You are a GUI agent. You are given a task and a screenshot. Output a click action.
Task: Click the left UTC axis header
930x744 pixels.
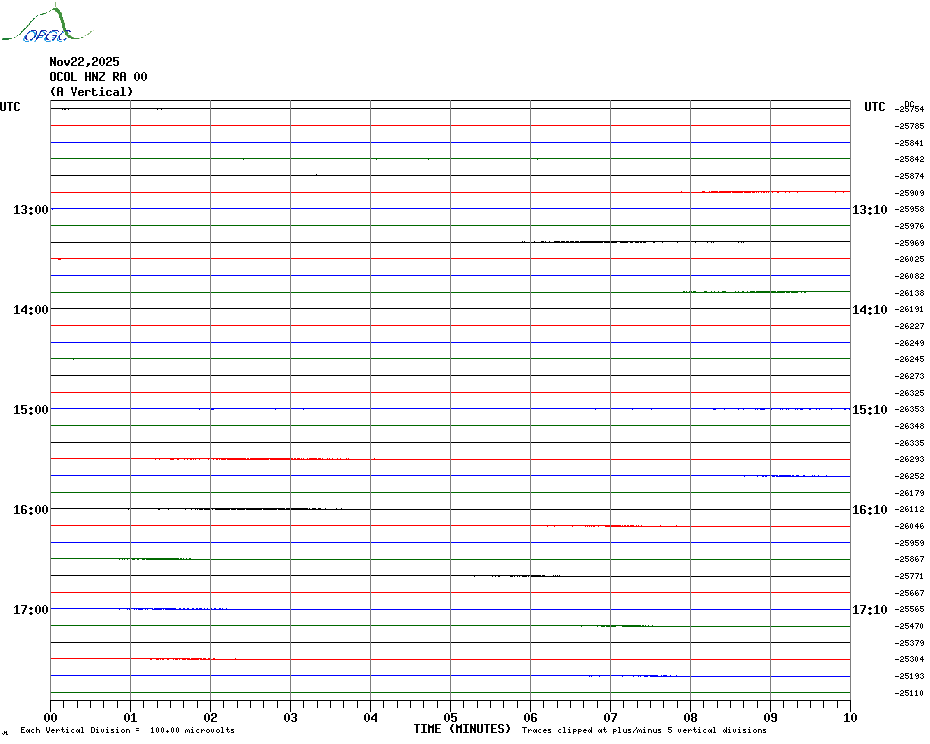pos(10,107)
